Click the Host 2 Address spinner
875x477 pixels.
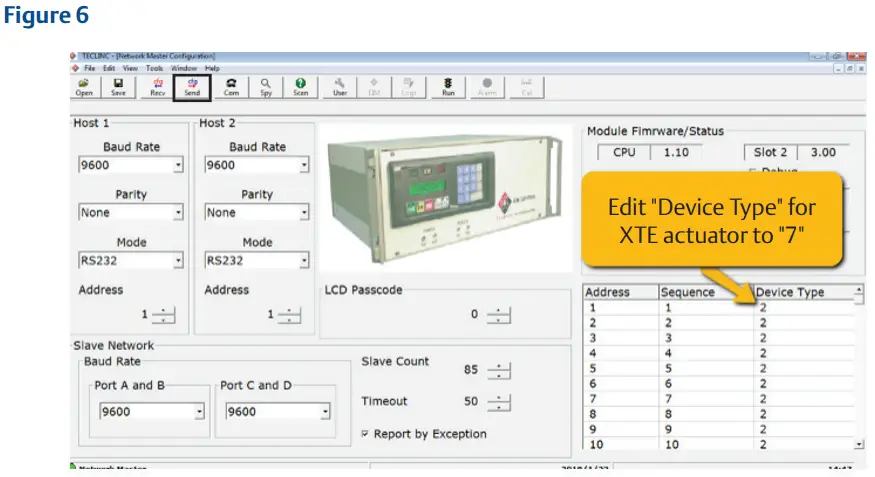point(289,315)
